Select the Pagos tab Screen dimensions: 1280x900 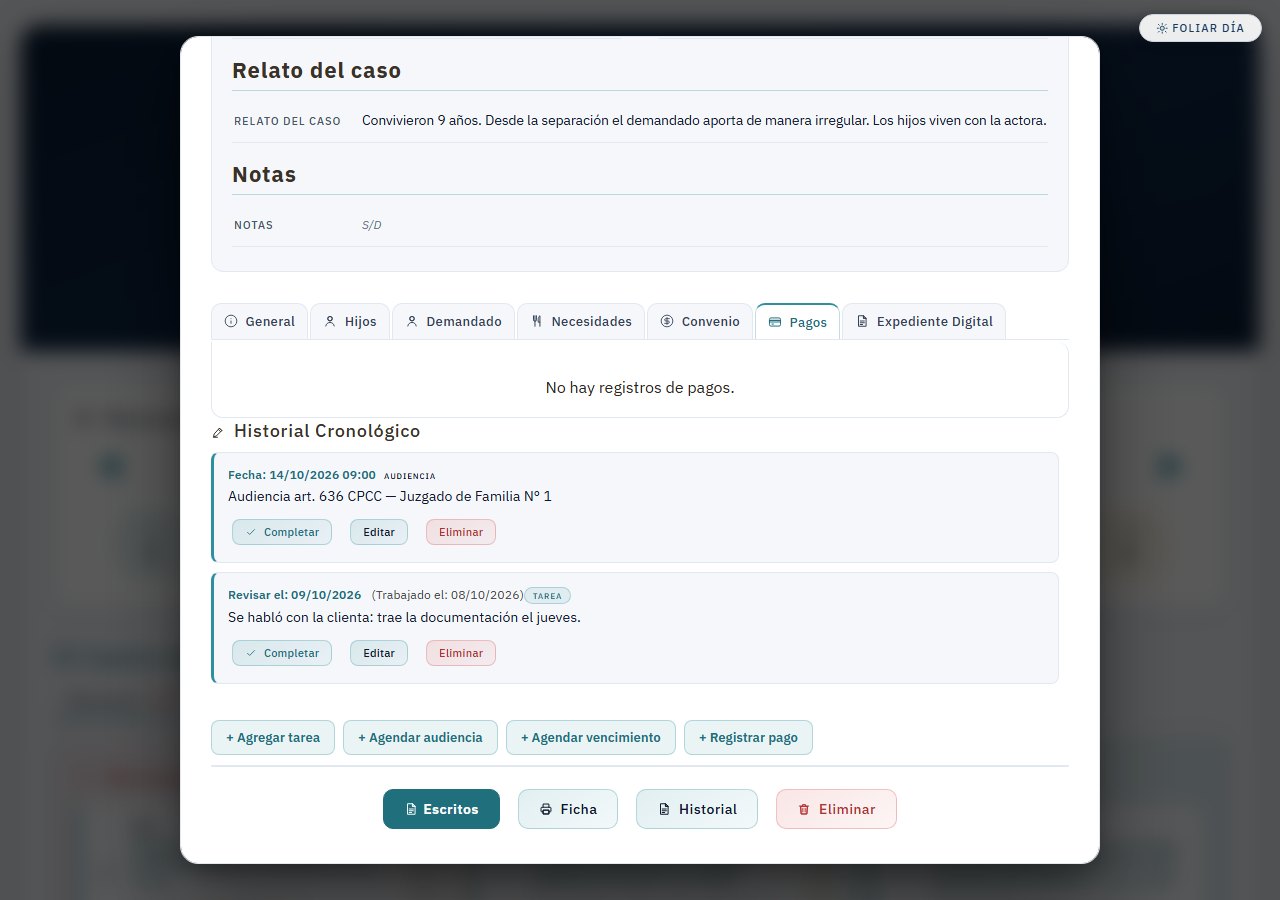point(797,321)
